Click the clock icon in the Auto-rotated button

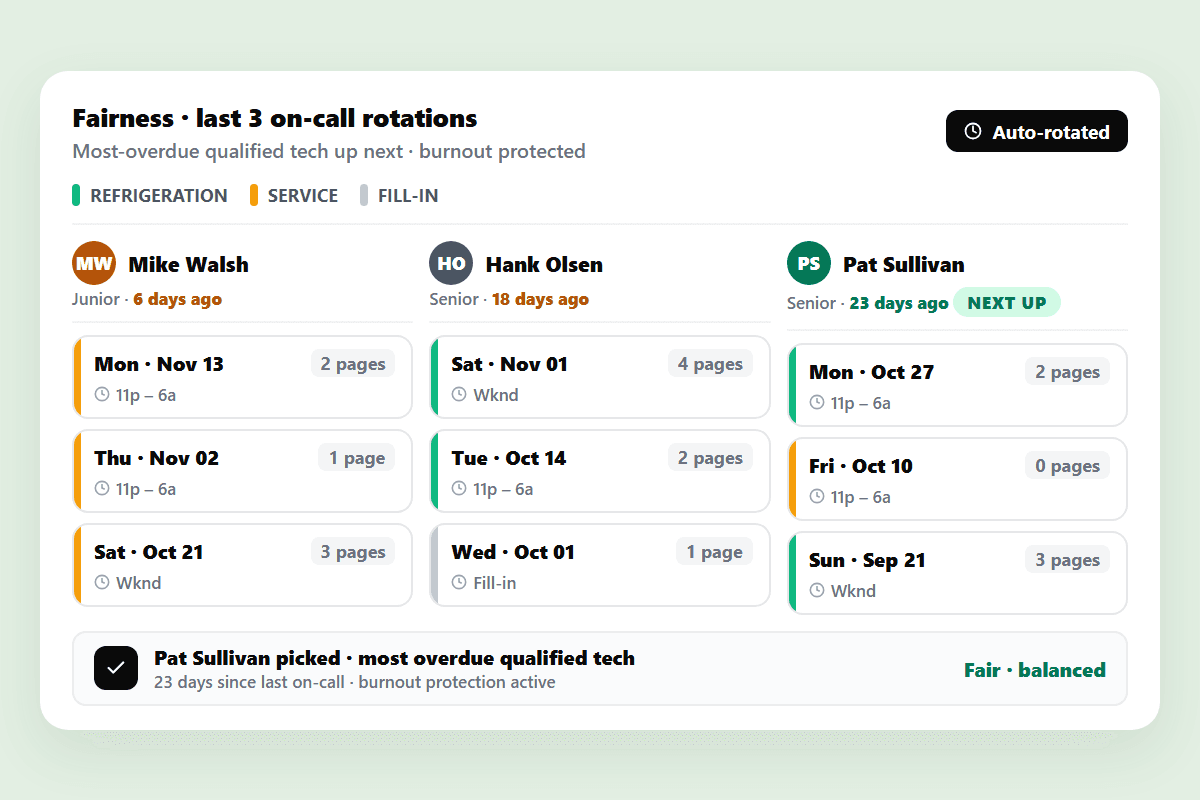(x=973, y=132)
